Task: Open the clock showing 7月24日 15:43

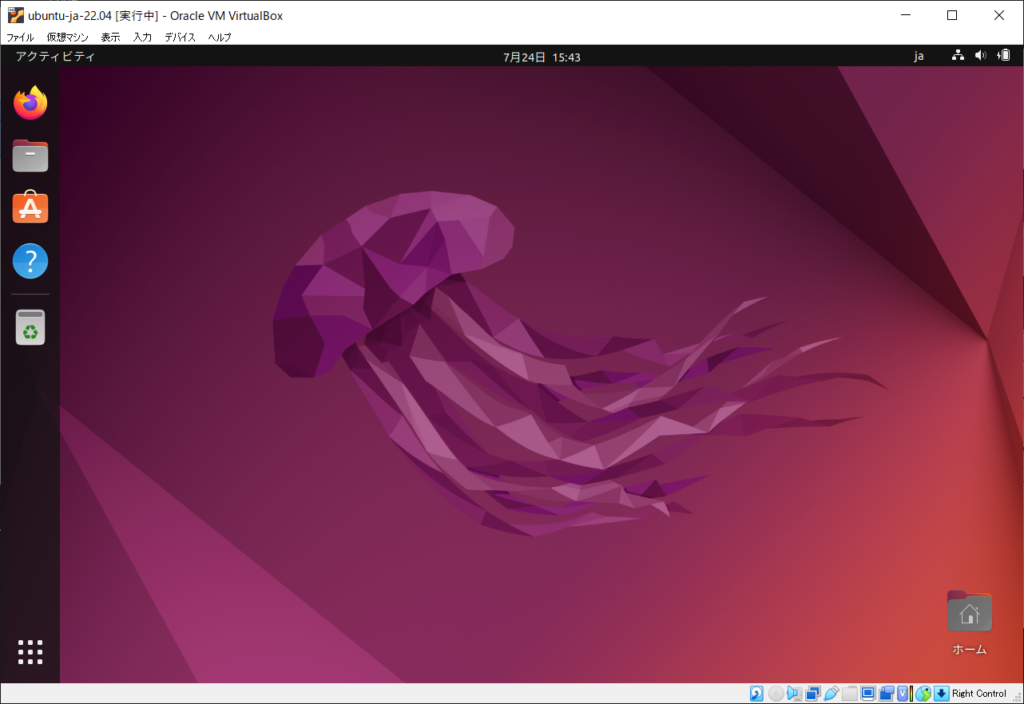Action: pos(541,57)
